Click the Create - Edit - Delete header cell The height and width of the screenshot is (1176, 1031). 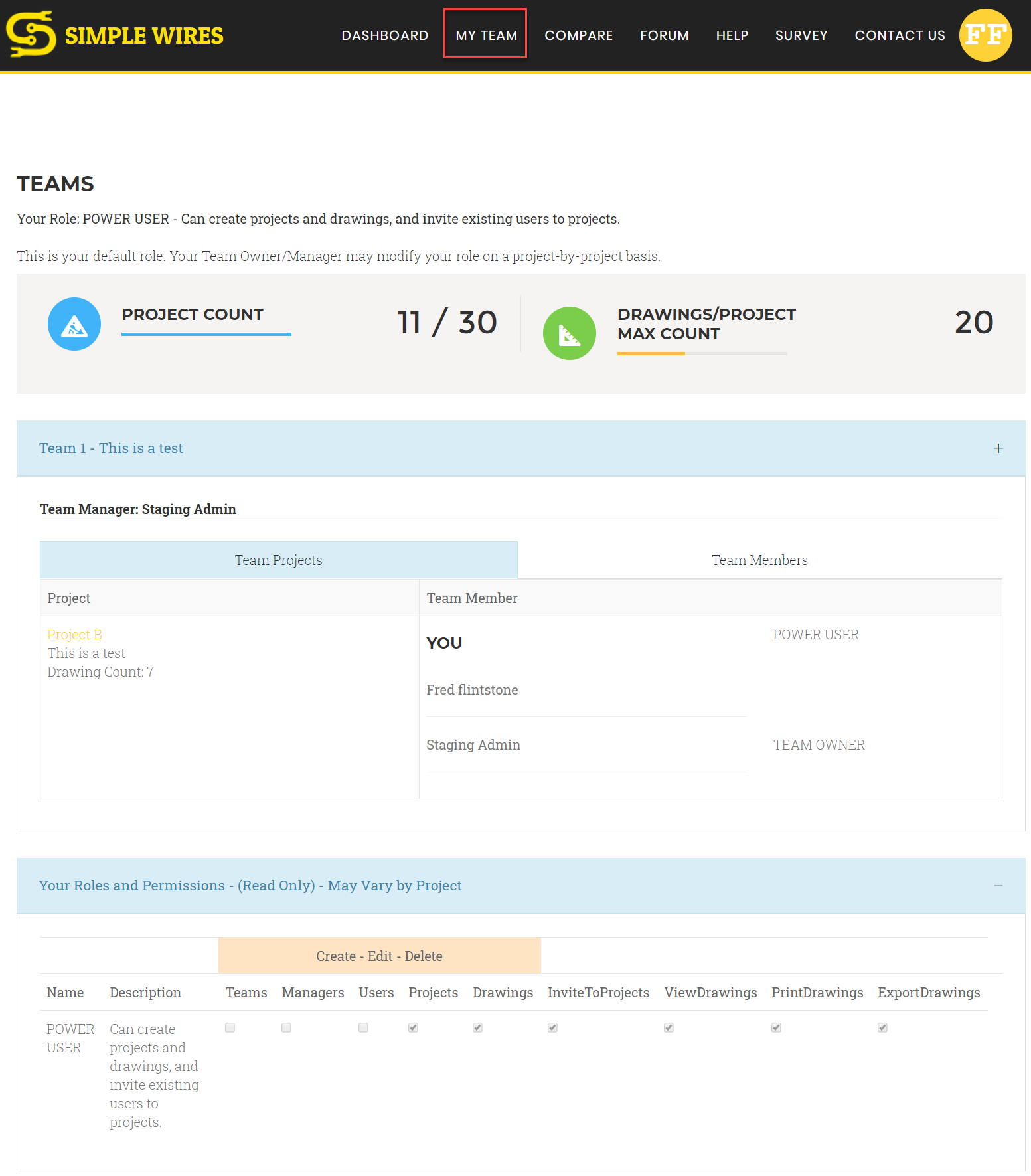pos(380,956)
